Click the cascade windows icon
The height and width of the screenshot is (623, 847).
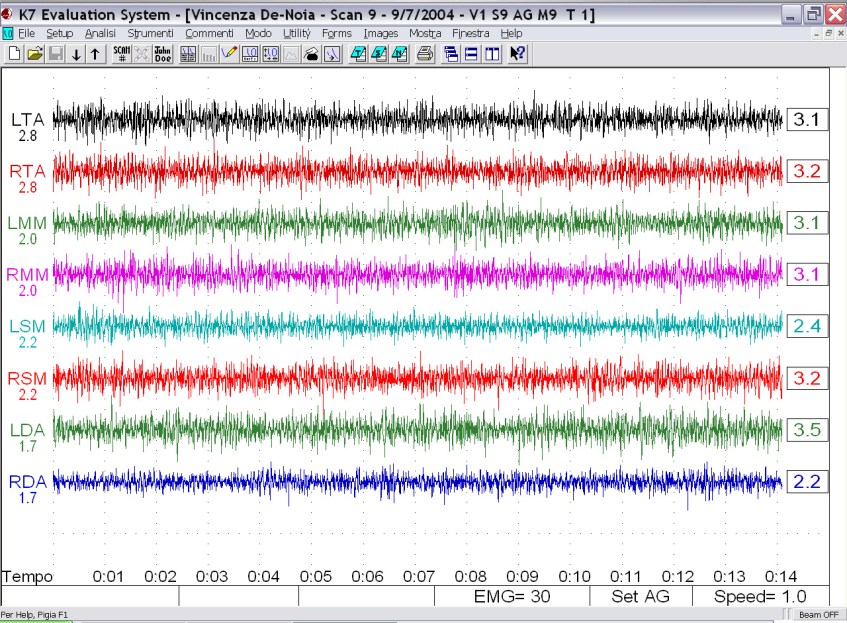(x=452, y=54)
